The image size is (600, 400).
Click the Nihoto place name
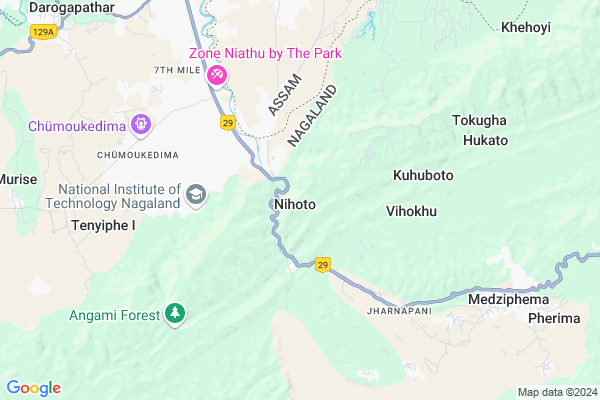click(x=295, y=204)
